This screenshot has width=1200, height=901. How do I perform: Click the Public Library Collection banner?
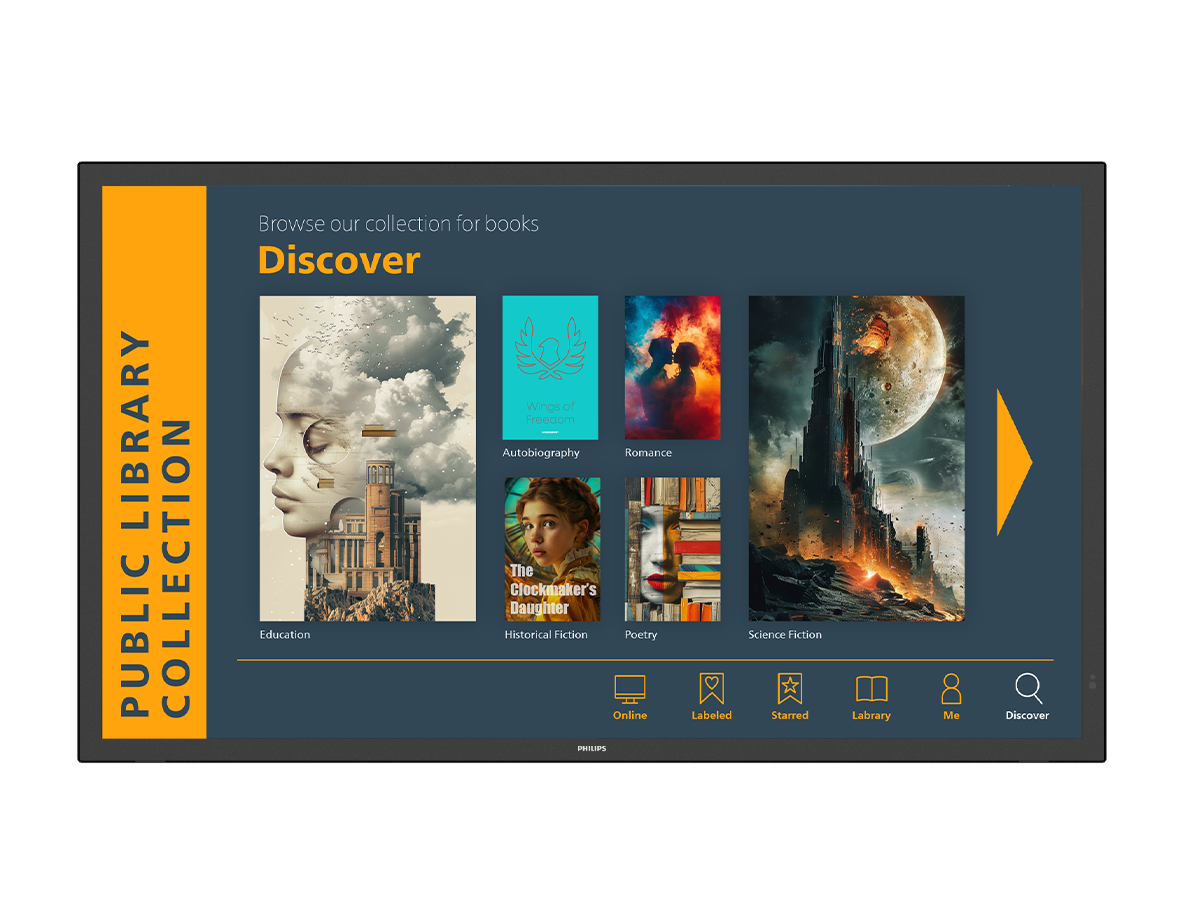click(x=154, y=462)
